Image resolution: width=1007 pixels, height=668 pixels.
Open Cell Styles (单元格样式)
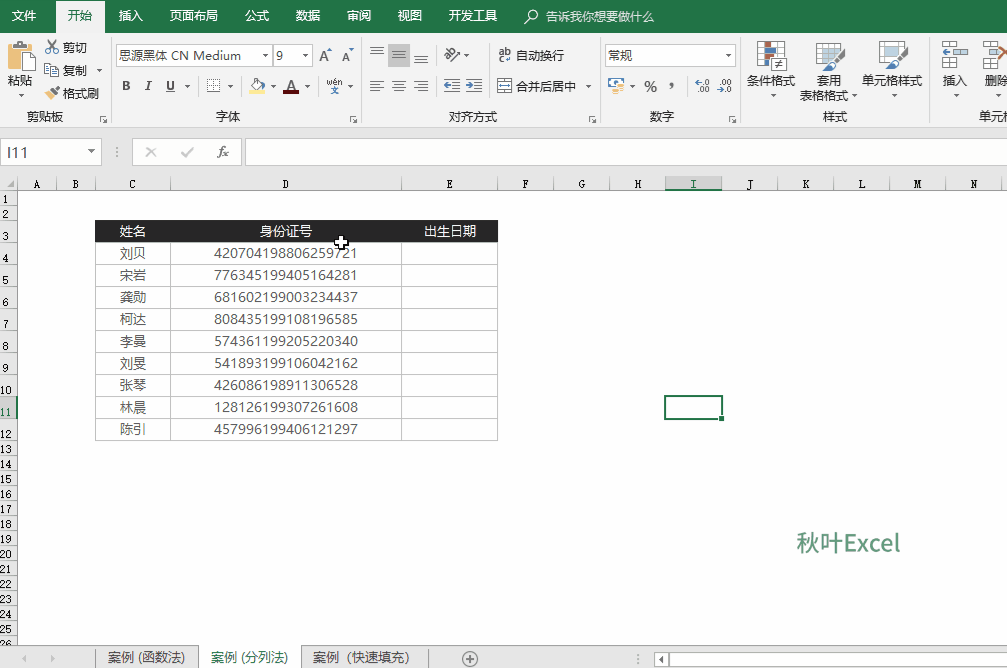892,70
